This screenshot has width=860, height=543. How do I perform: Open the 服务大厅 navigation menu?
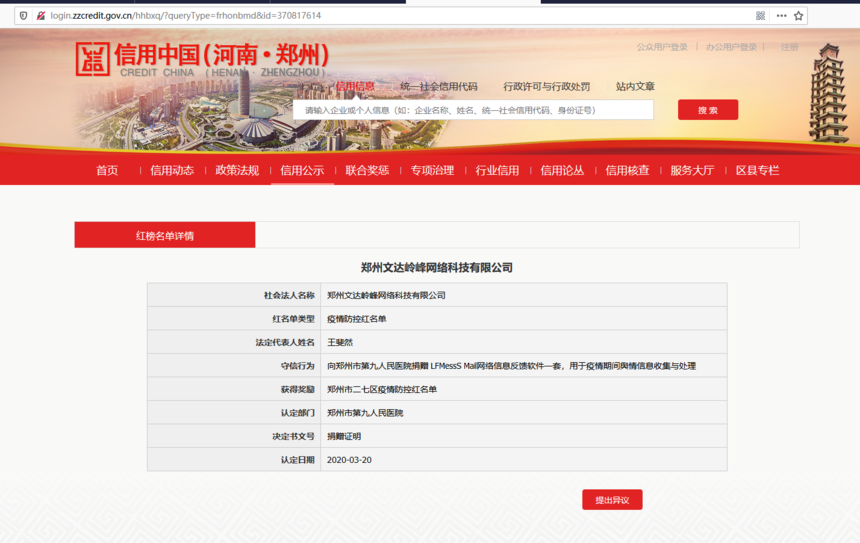pos(692,171)
